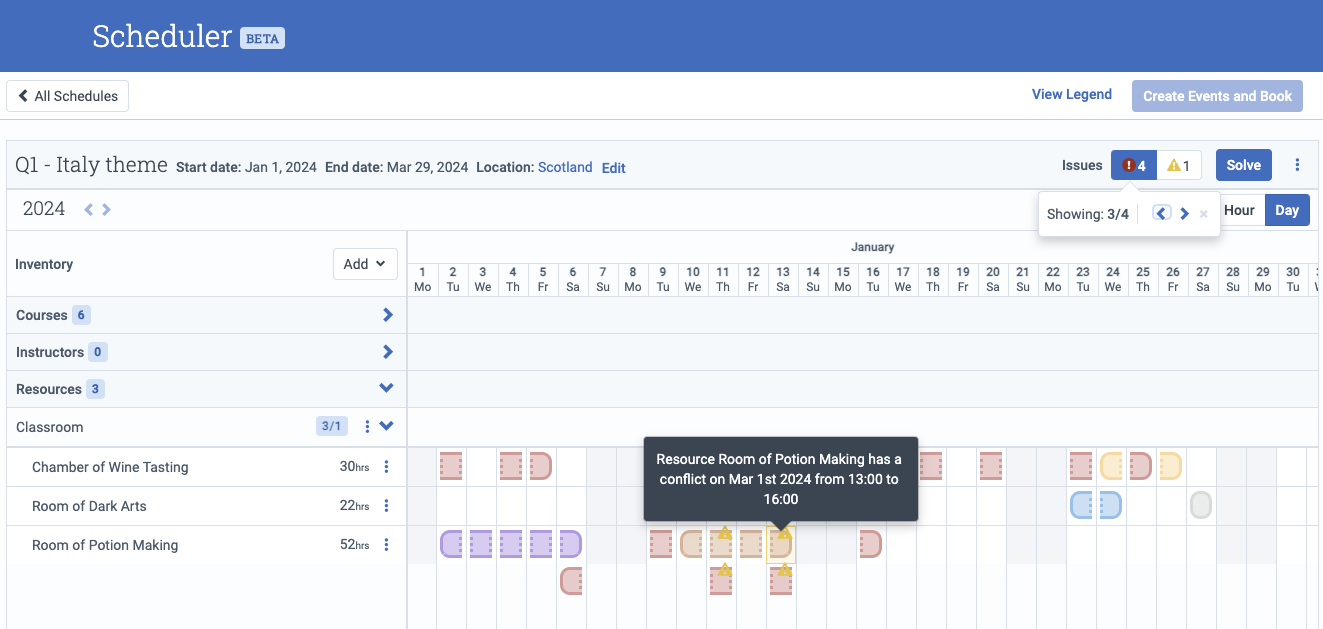Expand the Instructors section
Viewport: 1323px width, 629px height.
click(x=388, y=352)
